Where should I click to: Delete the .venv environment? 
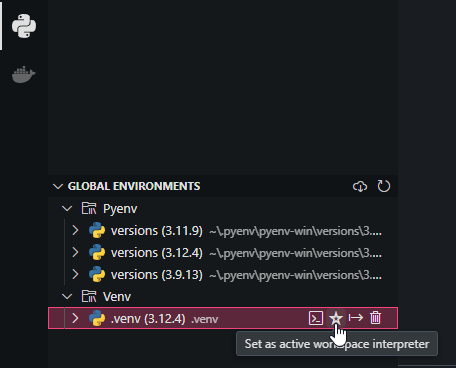tap(375, 318)
